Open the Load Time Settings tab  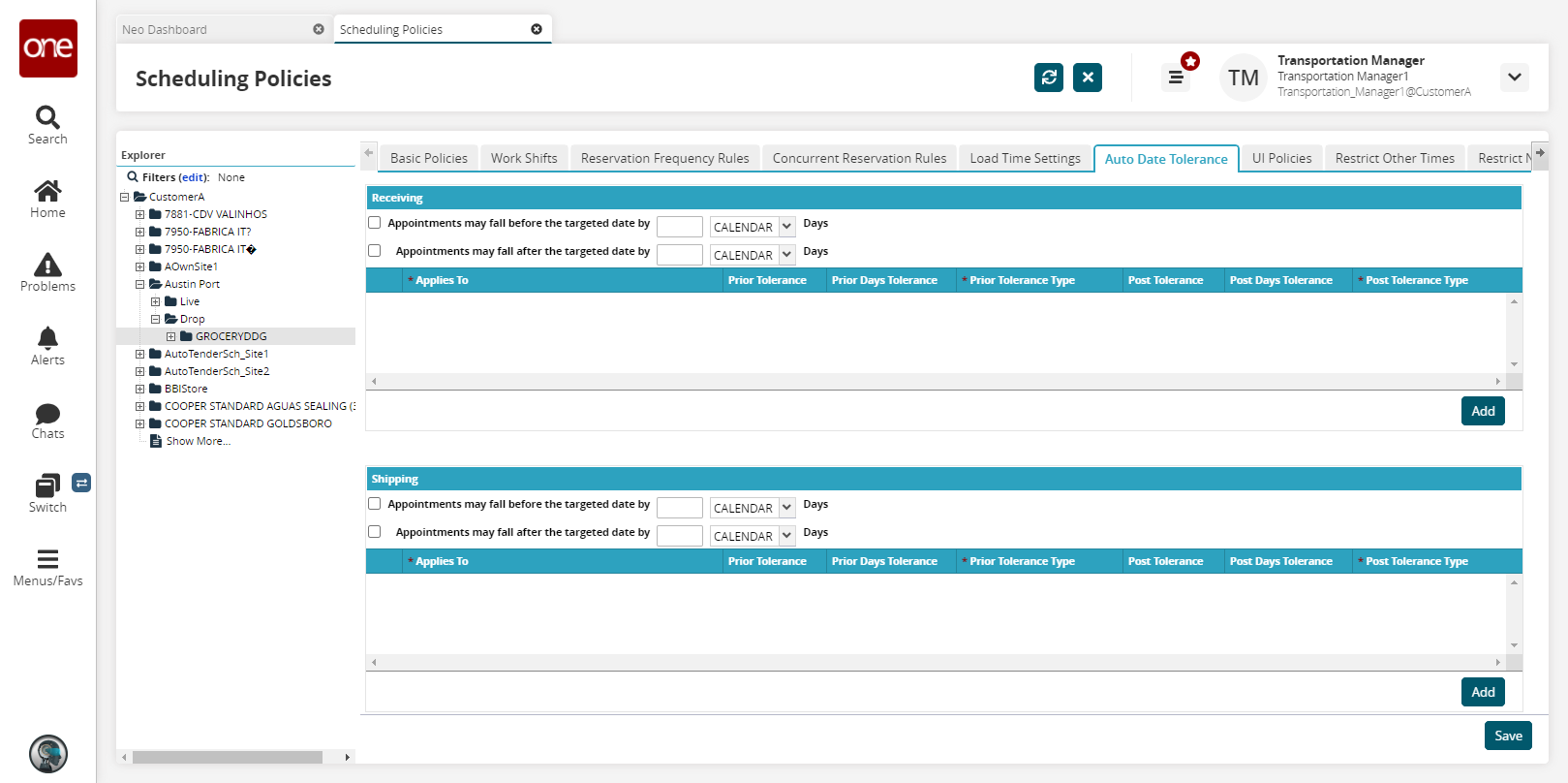(x=1025, y=158)
